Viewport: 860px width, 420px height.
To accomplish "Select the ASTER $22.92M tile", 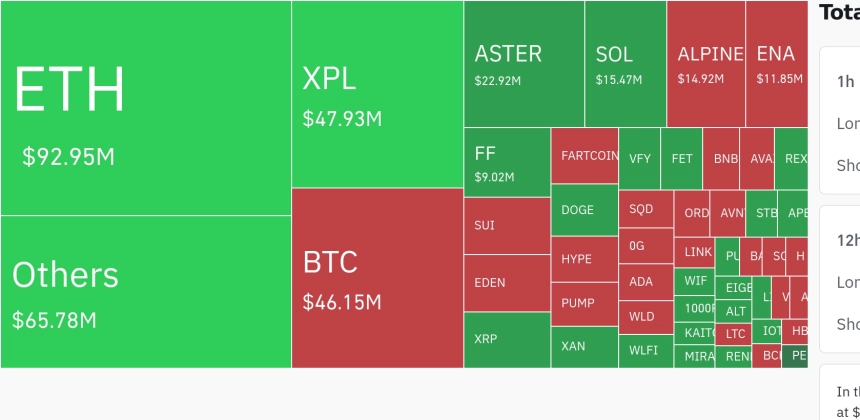I will click(524, 64).
